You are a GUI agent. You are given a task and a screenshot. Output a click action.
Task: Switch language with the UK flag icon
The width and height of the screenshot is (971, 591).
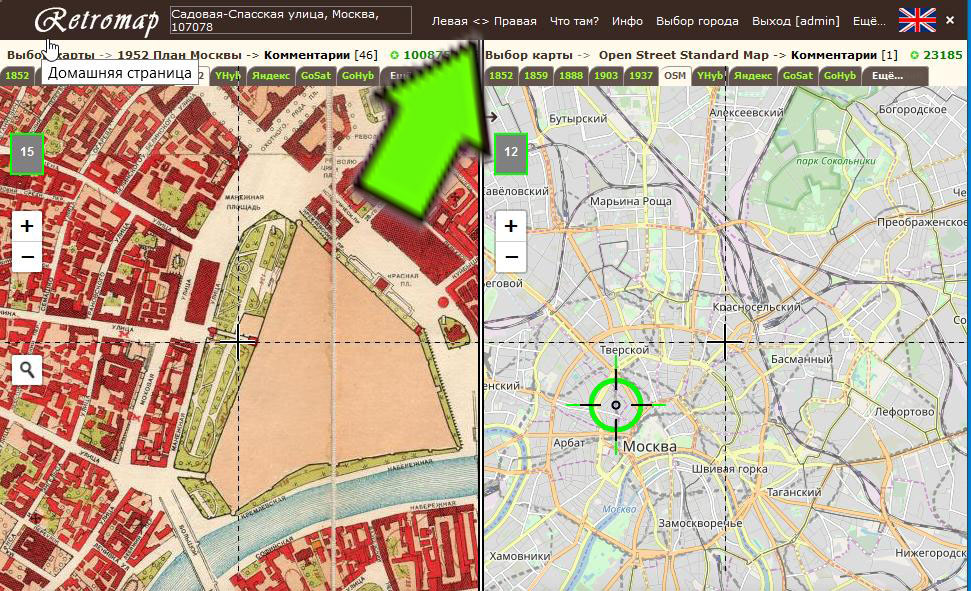(917, 21)
